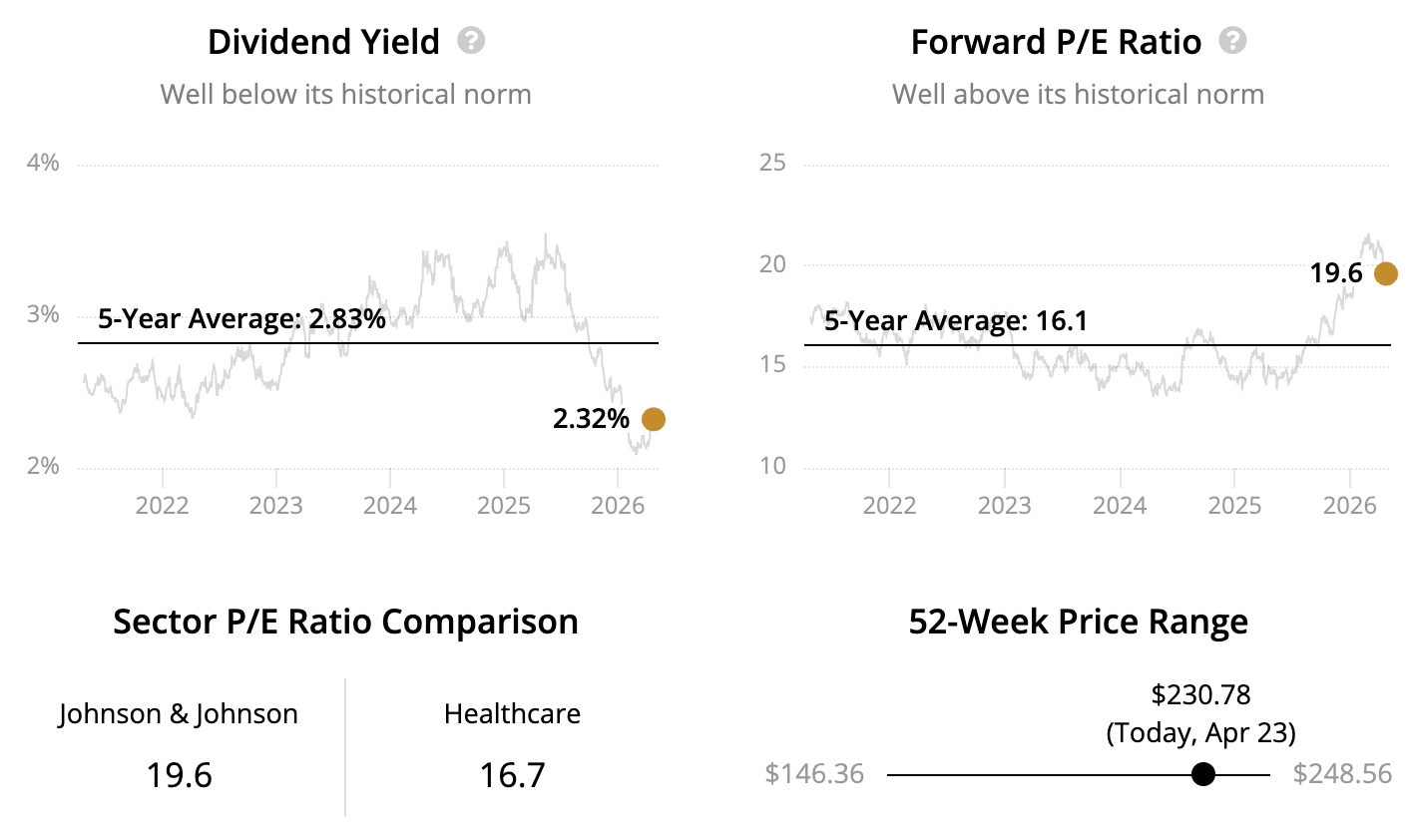Click the Dividend Yield help question-mark icon

tap(471, 41)
